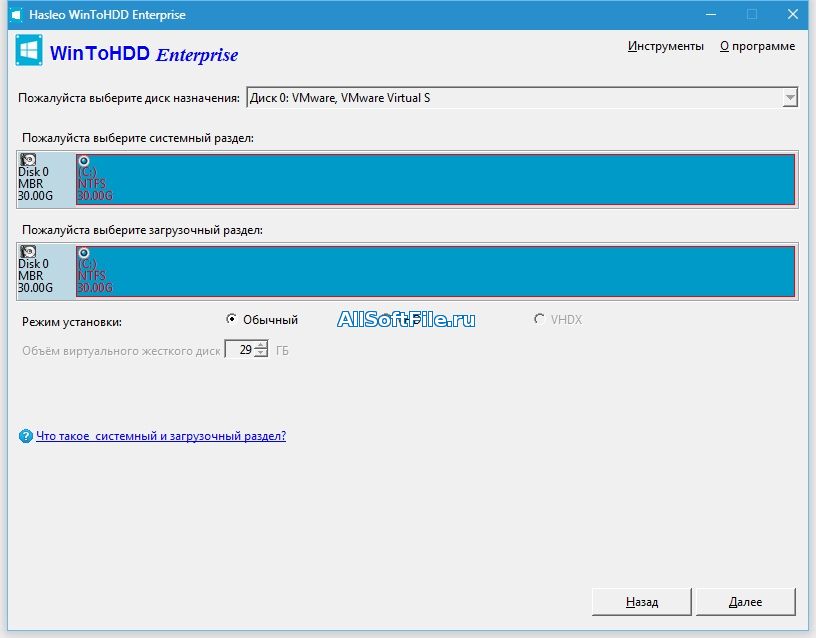Screen dimensions: 816x638
Task: Click the WinToHDD Windows logo icon
Action: (x=29, y=50)
